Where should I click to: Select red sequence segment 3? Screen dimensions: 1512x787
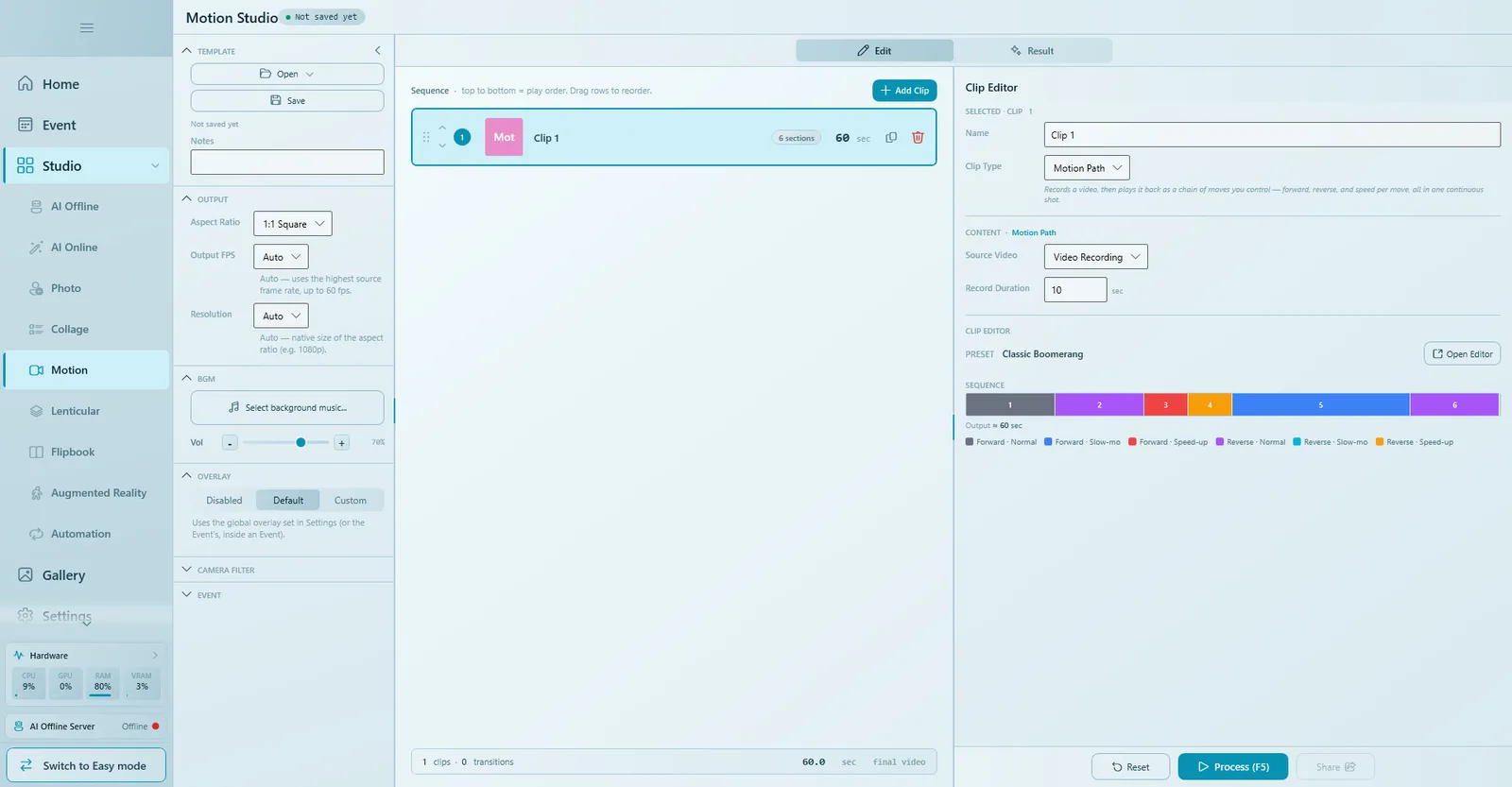coord(1166,404)
